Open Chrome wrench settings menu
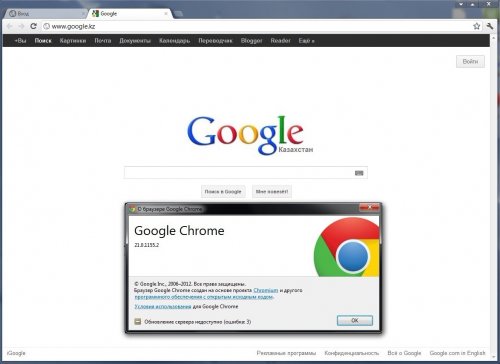This screenshot has height=364, width=500. (489, 26)
